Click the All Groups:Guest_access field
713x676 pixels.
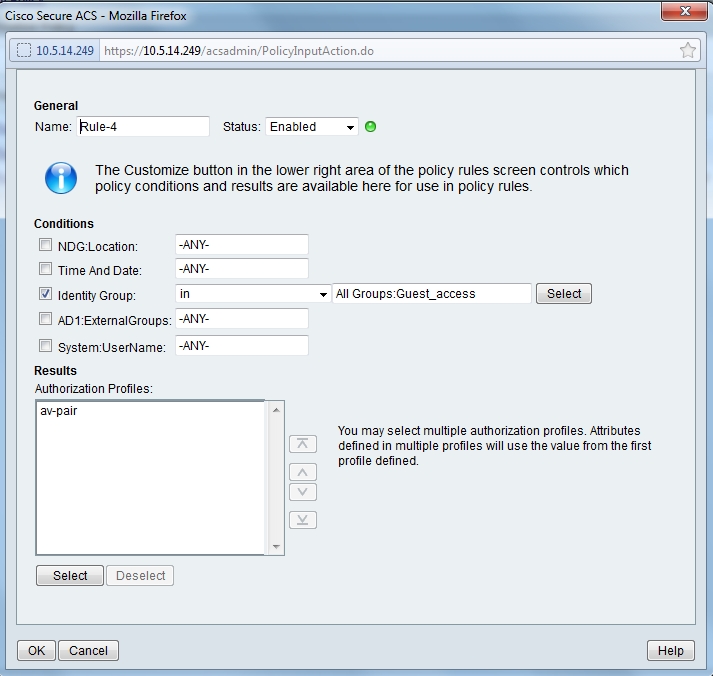[x=432, y=294]
